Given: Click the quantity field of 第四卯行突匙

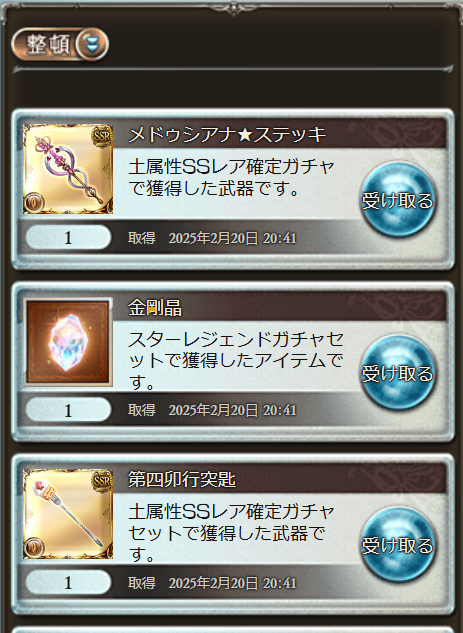Looking at the screenshot, I should click(68, 582).
